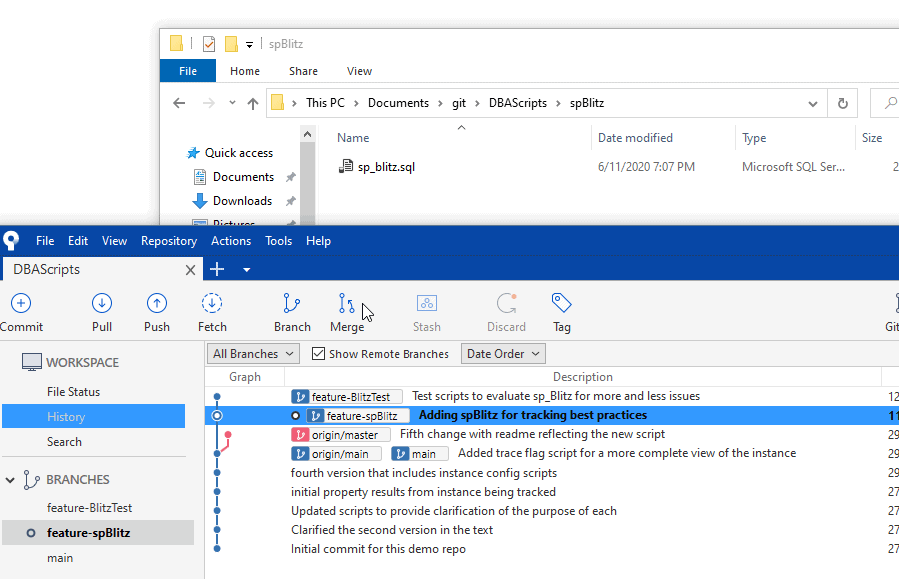Open the Edit menu
This screenshot has width=899, height=579.
78,241
